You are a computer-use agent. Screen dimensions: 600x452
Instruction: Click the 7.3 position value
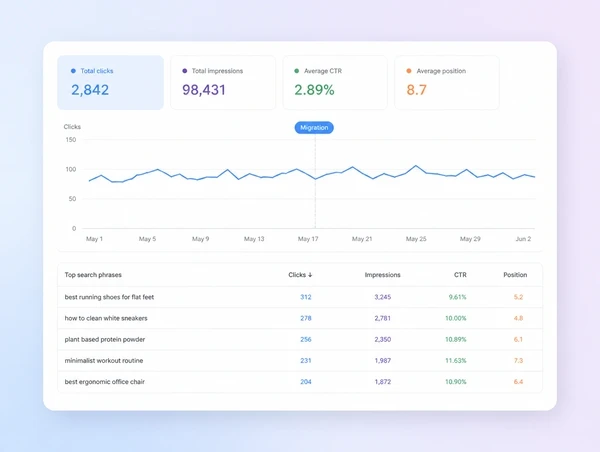518,361
